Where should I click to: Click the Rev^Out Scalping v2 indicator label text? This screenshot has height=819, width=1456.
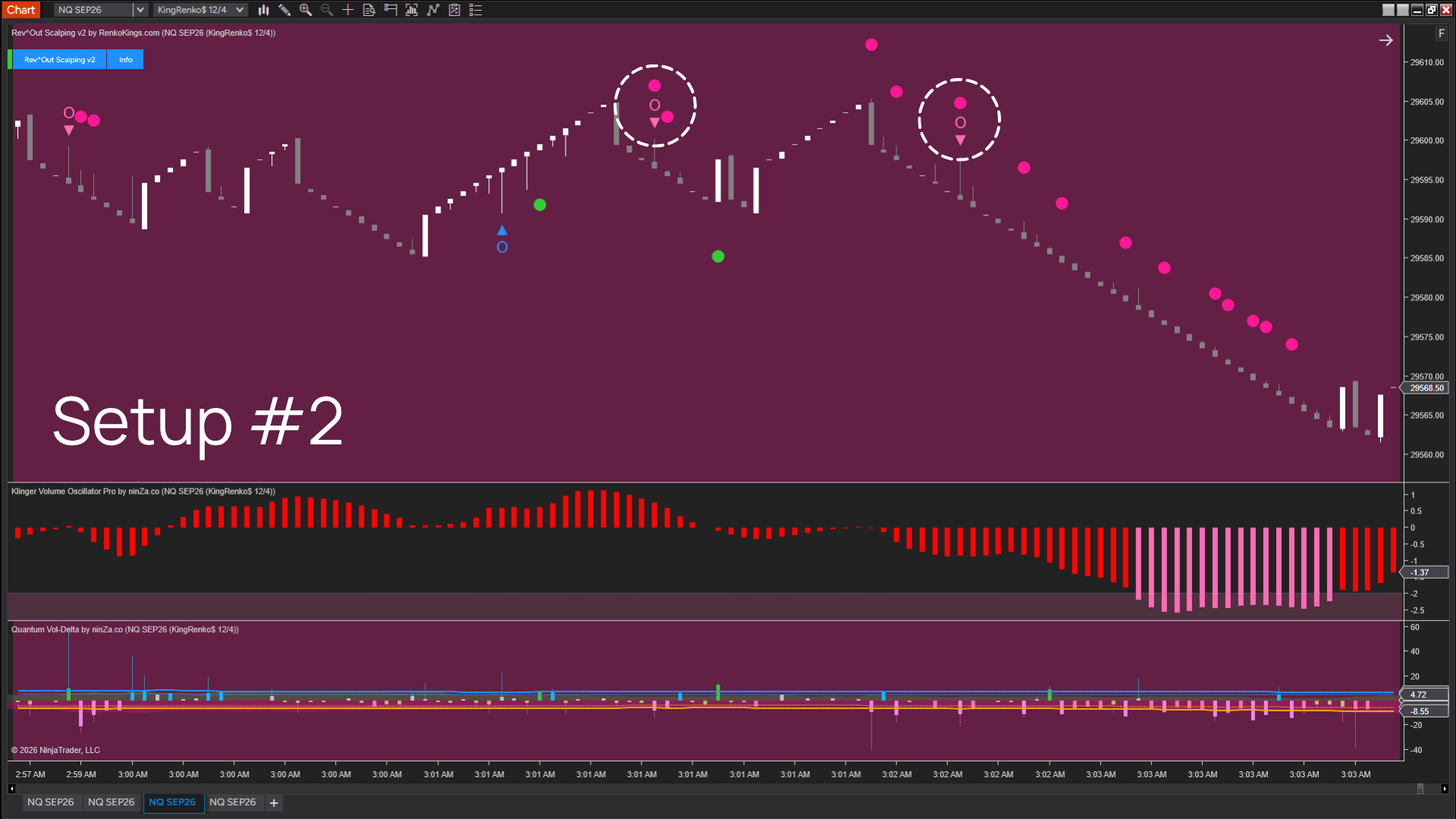click(x=143, y=33)
